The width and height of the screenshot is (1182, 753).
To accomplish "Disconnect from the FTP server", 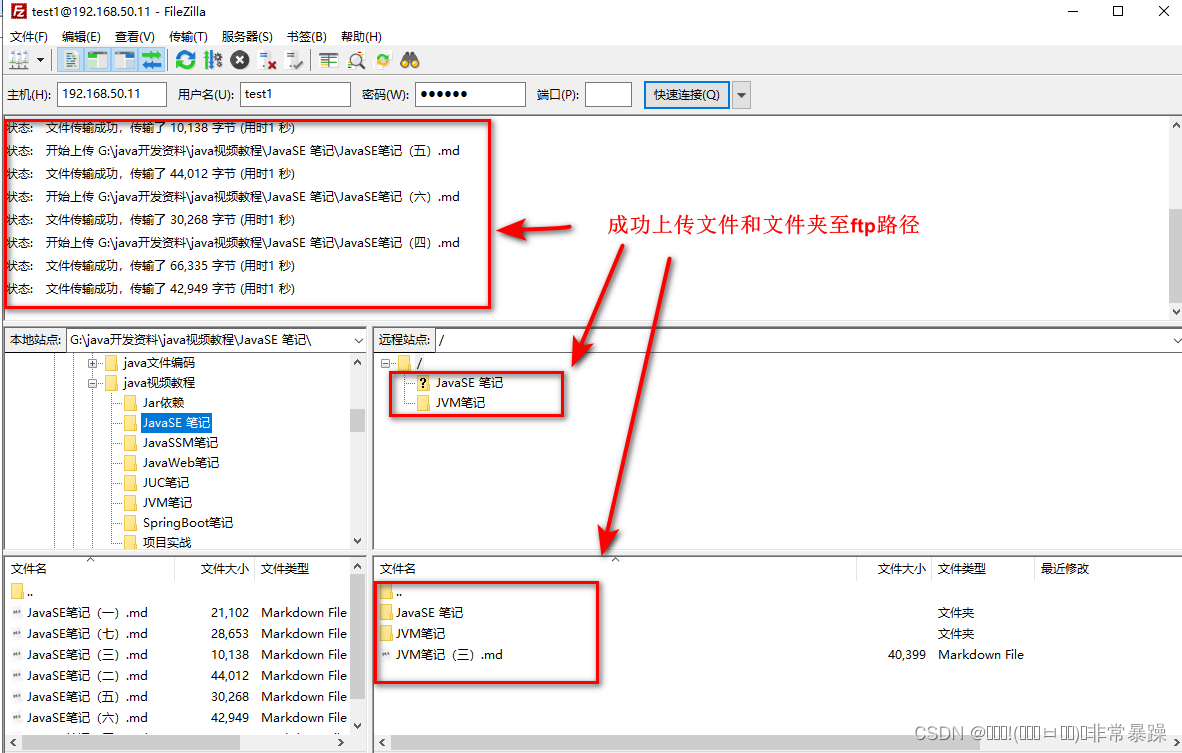I will (x=267, y=59).
